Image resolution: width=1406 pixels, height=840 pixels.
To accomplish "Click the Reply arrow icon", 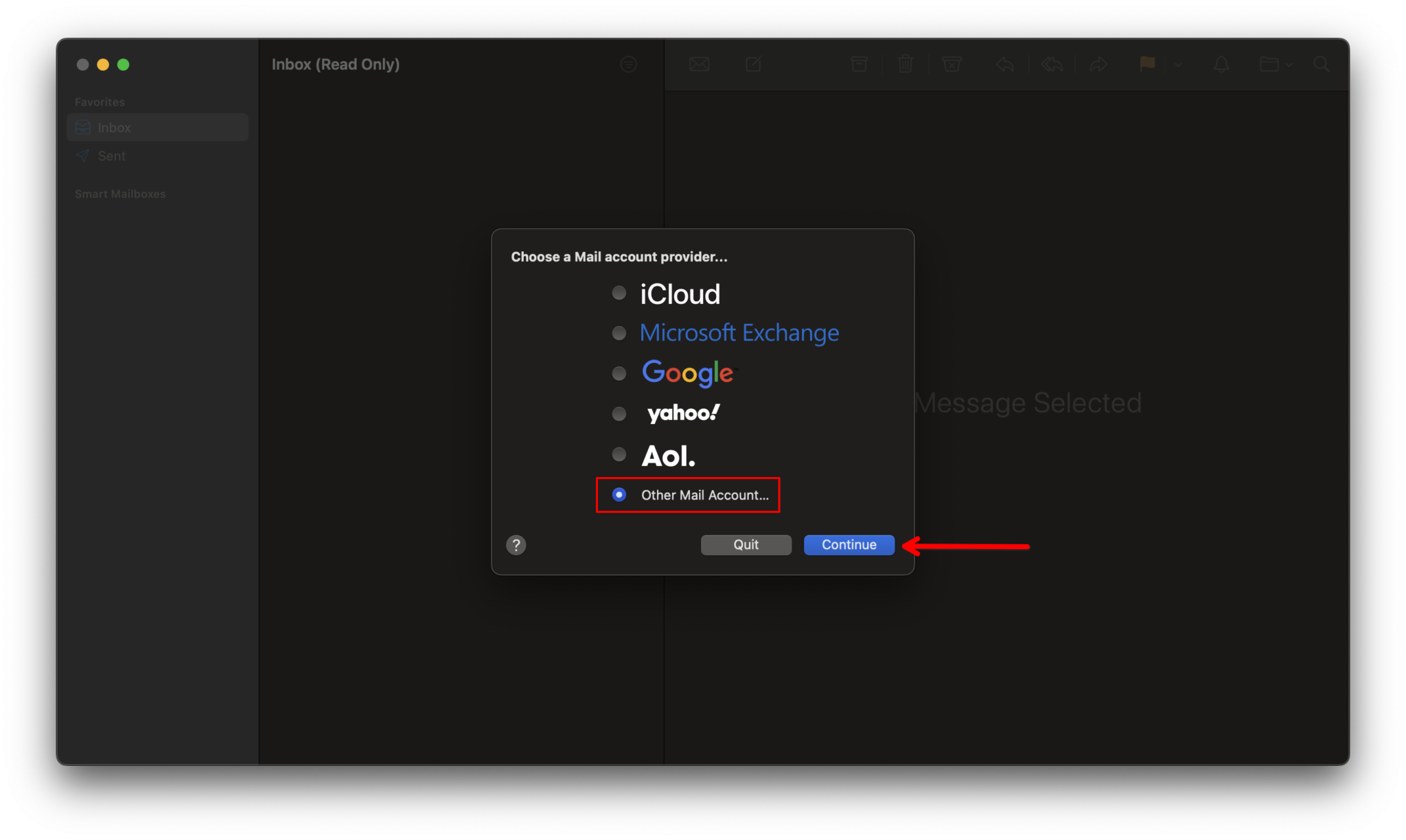I will coord(1005,65).
